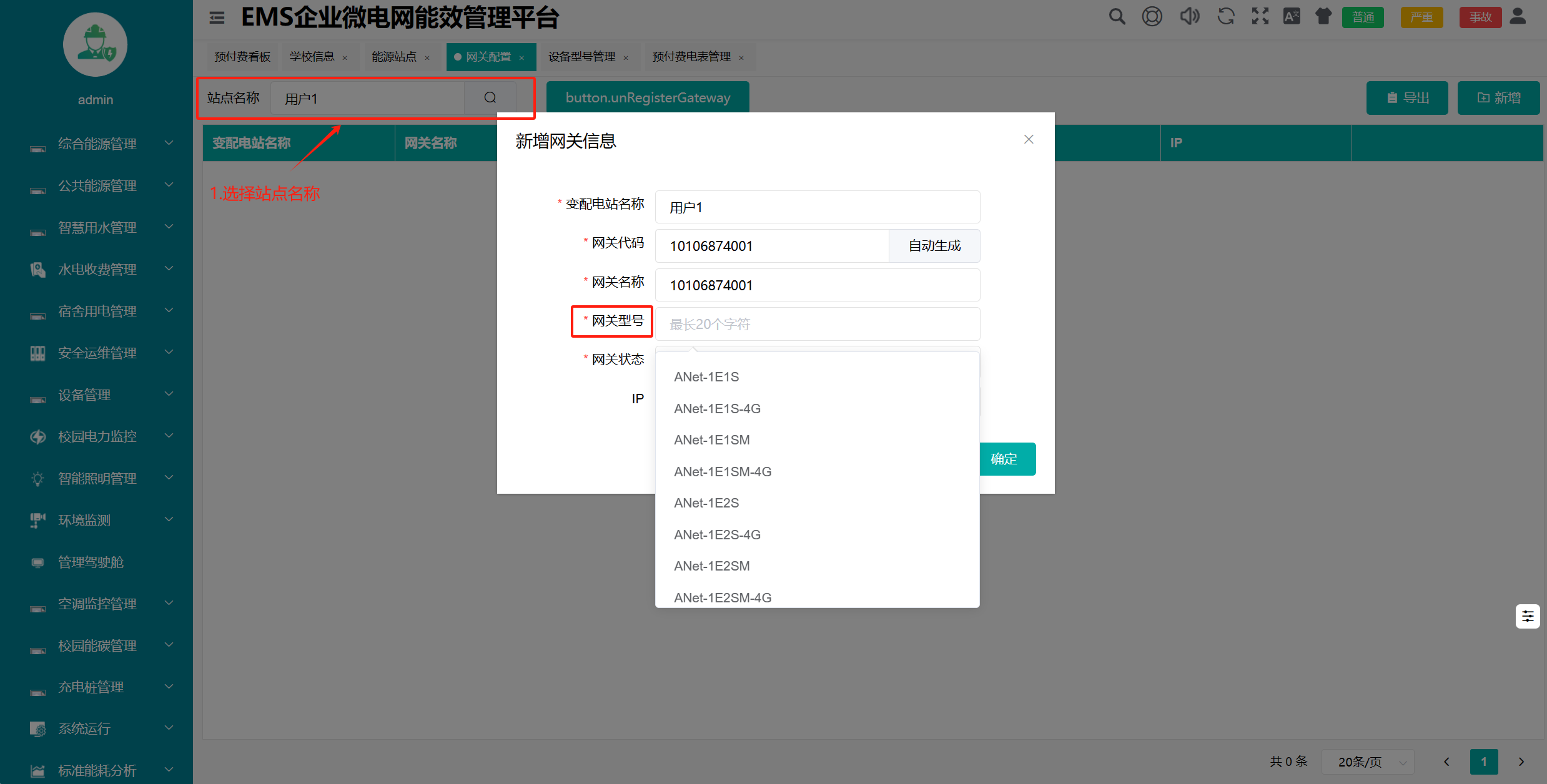Click the refresh icon in header
This screenshot has height=784, width=1547.
(x=1225, y=17)
